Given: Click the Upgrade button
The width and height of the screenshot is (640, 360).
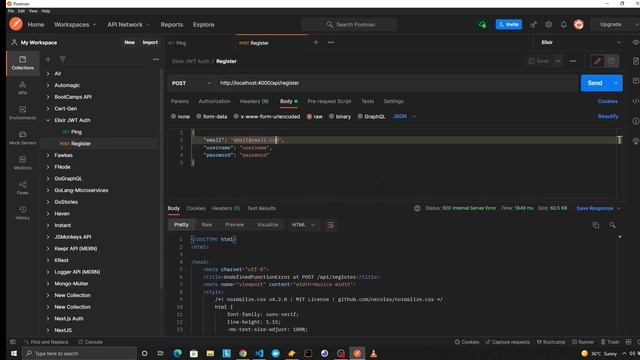Looking at the screenshot, I should pos(611,24).
